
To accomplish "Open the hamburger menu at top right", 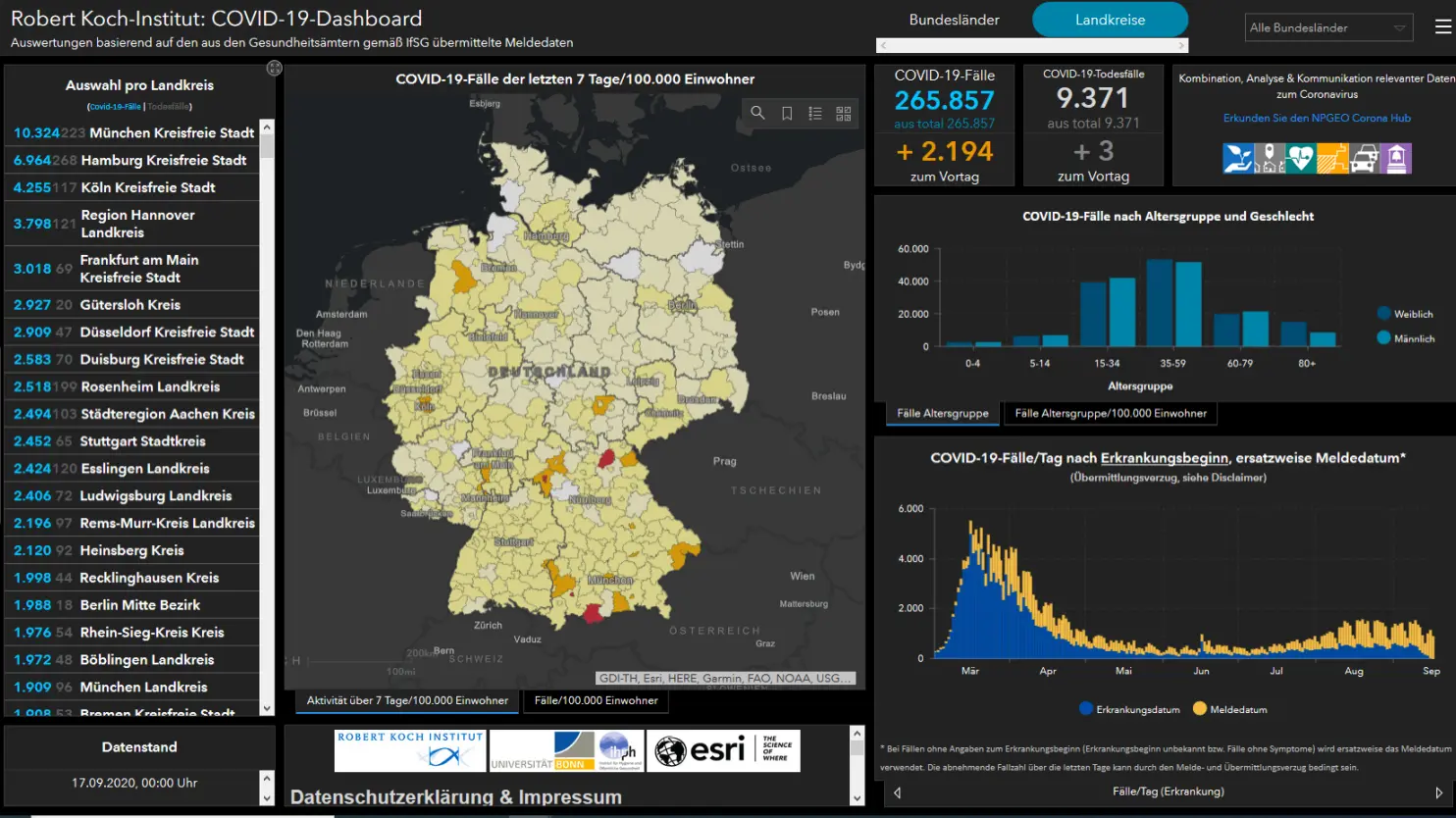I will tap(1443, 27).
